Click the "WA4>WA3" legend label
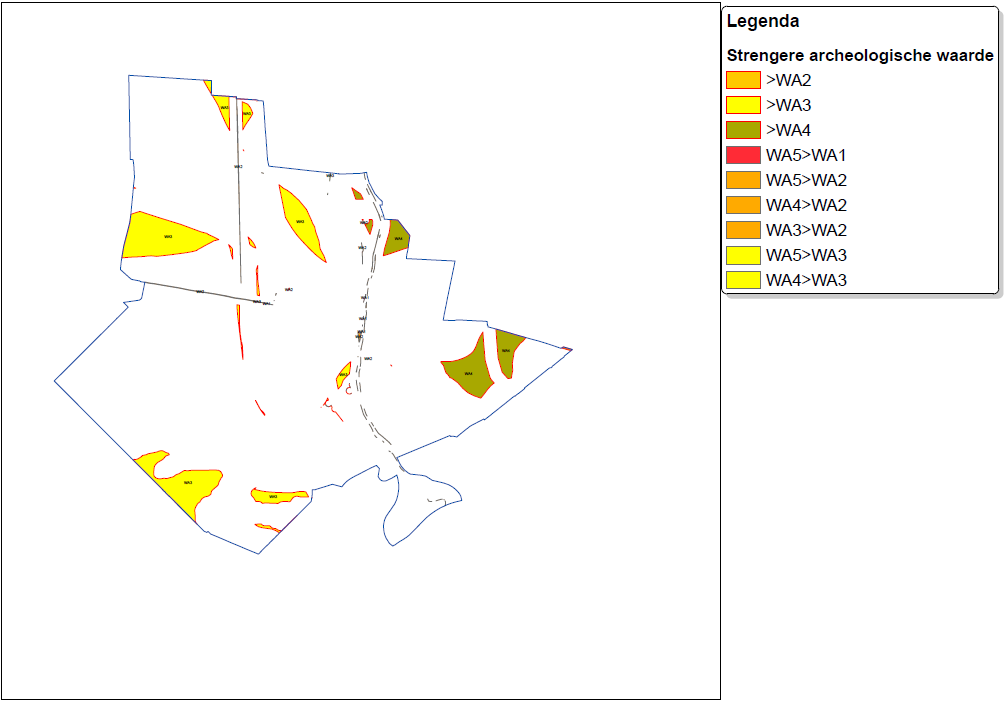 click(x=806, y=280)
